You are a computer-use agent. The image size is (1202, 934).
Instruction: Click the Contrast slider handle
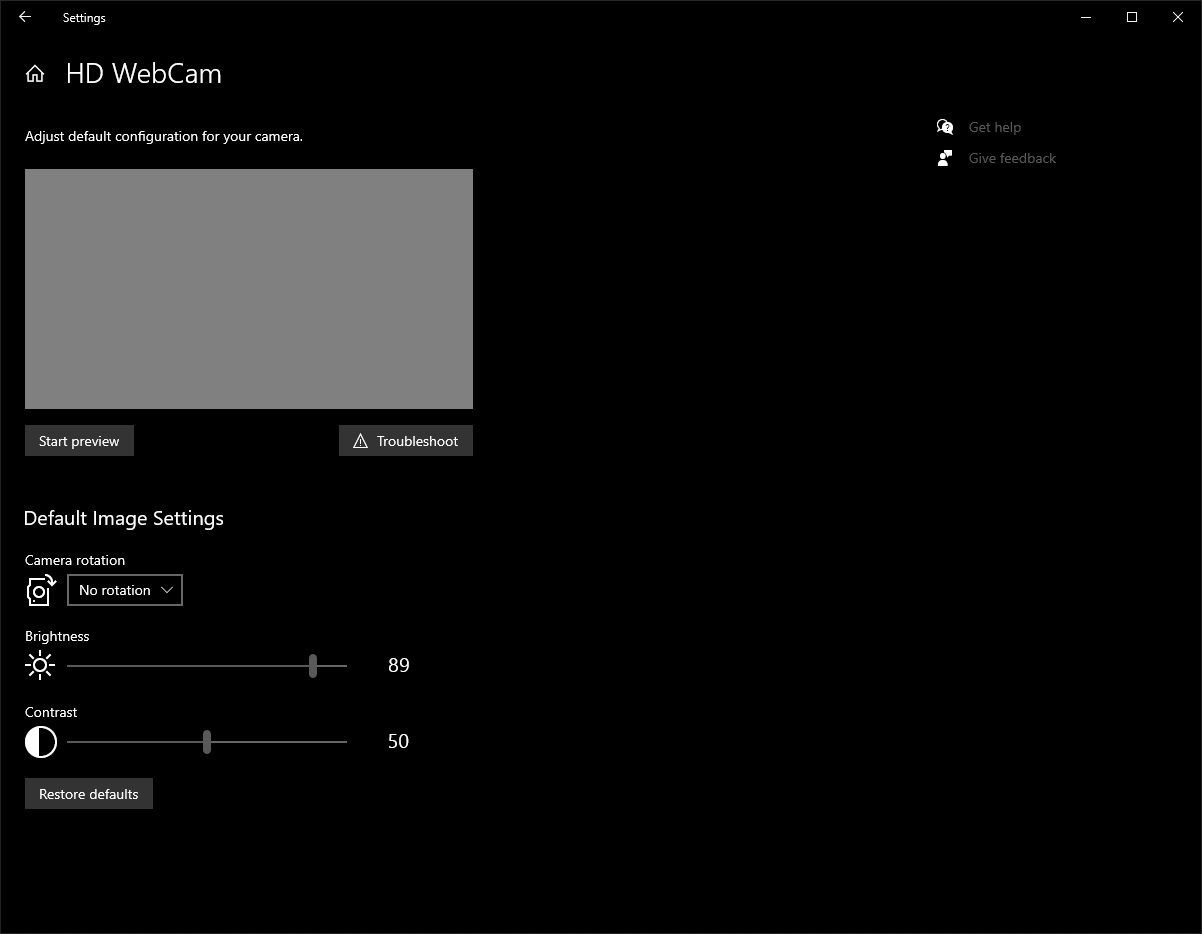click(207, 741)
